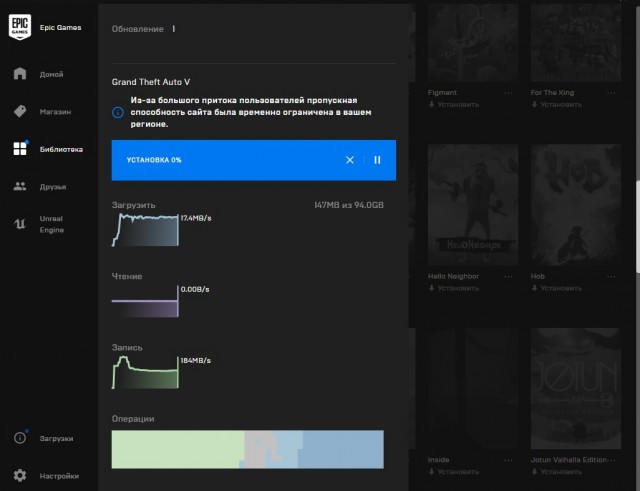The width and height of the screenshot is (640, 491).
Task: Click the info icon beside bandwidth notice
Action: (118, 112)
